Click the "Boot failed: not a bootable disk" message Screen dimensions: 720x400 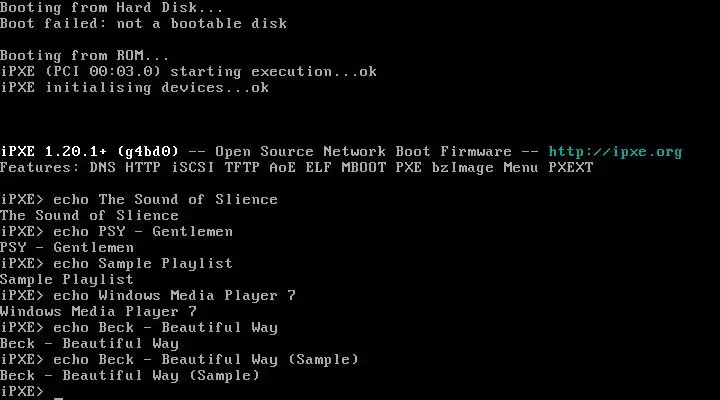(143, 23)
